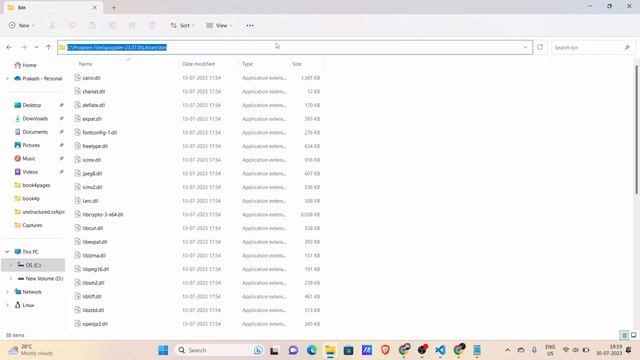Switch to details view in status bar
Image resolution: width=640 pixels, height=360 pixels.
(x=624, y=335)
